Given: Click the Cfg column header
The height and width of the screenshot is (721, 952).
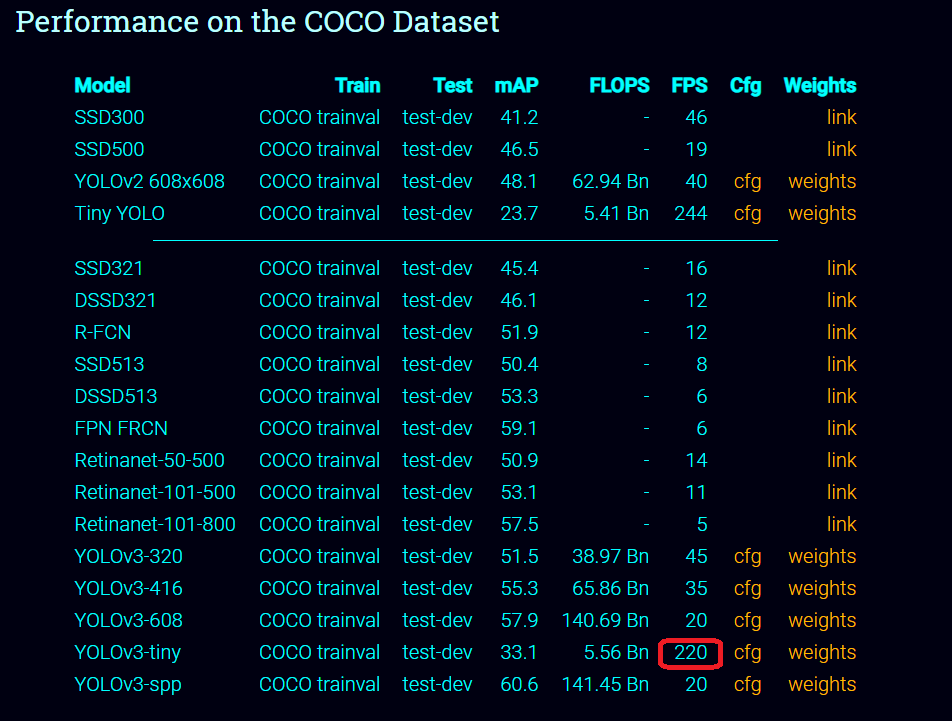Looking at the screenshot, I should pos(746,86).
